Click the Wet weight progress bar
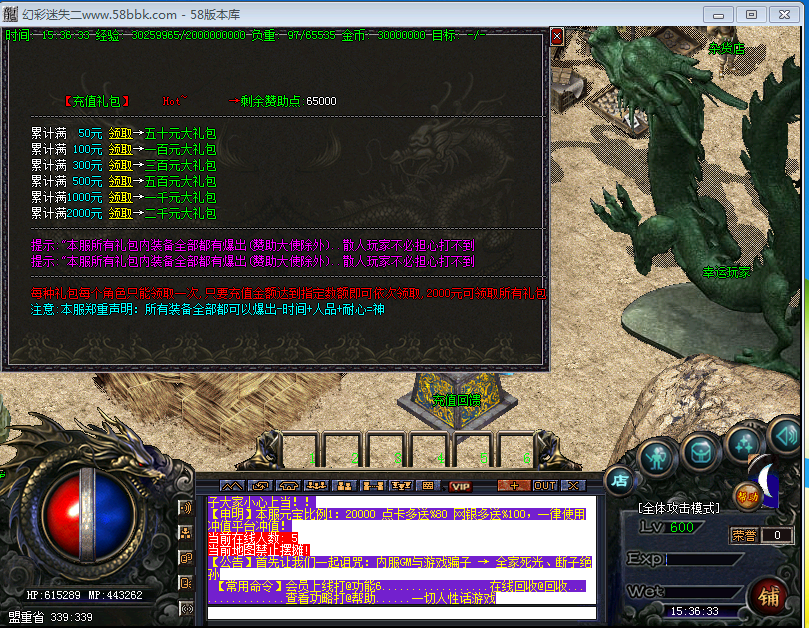 click(704, 592)
